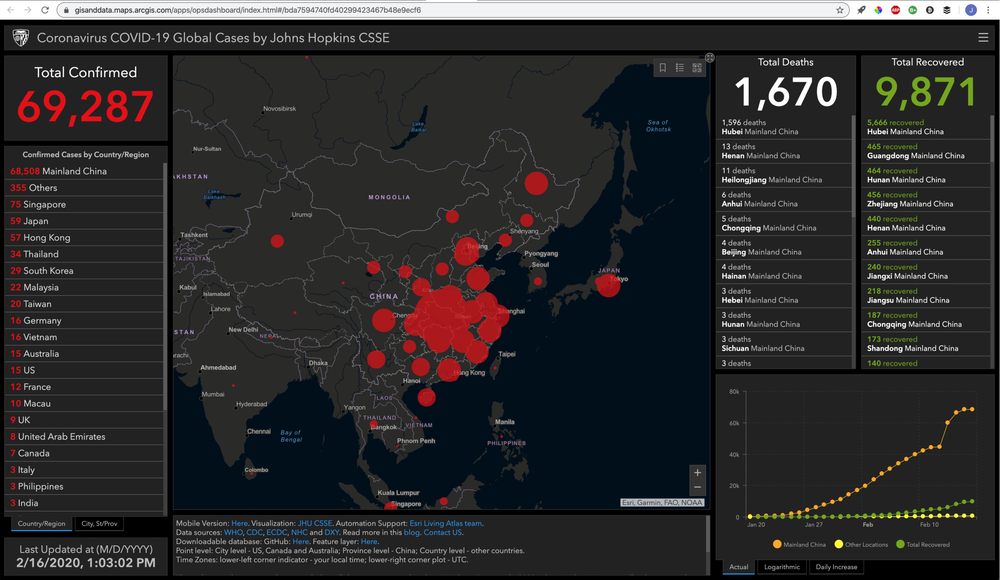Open the stacked layers extension
The height and width of the screenshot is (580, 1000).
[947, 10]
